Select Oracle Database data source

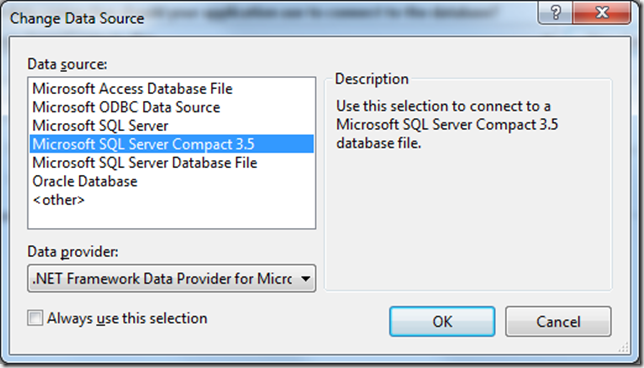(172, 181)
